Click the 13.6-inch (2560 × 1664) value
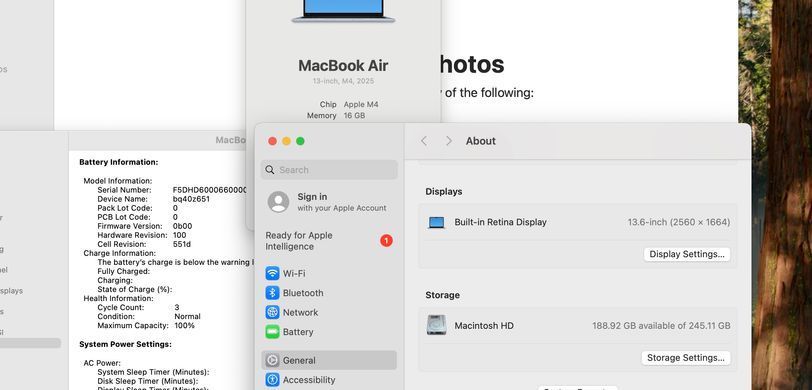The image size is (812, 390). (679, 222)
